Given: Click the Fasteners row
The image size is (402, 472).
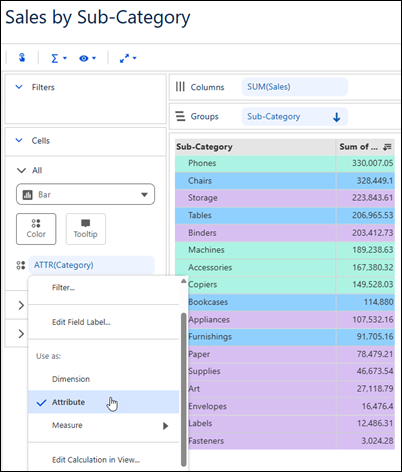Looking at the screenshot, I should point(291,441).
